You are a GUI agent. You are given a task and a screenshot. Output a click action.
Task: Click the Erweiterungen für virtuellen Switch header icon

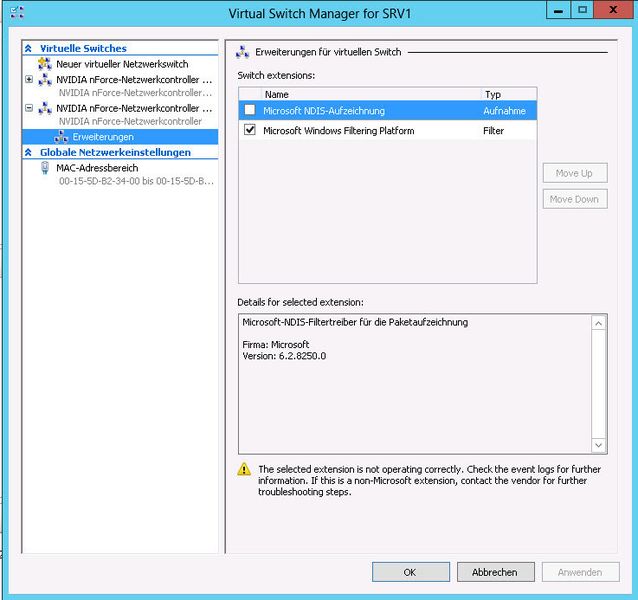point(243,51)
